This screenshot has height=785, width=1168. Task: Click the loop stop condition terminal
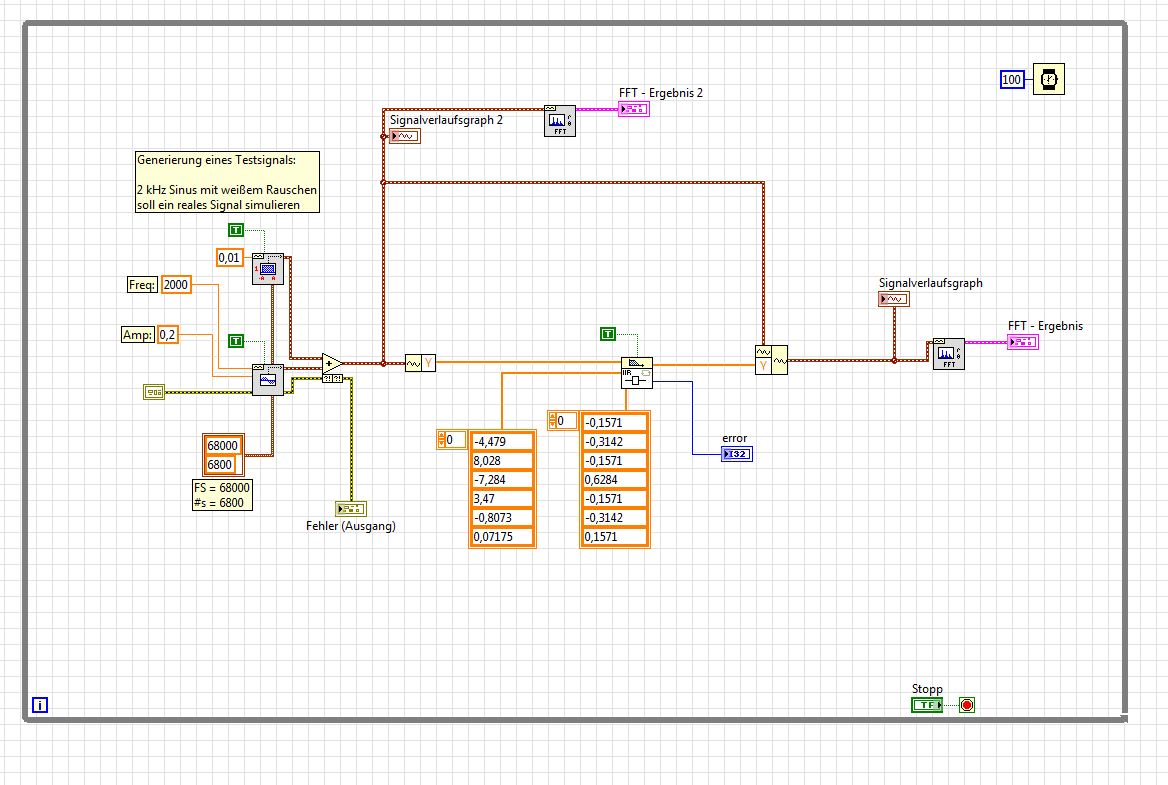pos(967,705)
